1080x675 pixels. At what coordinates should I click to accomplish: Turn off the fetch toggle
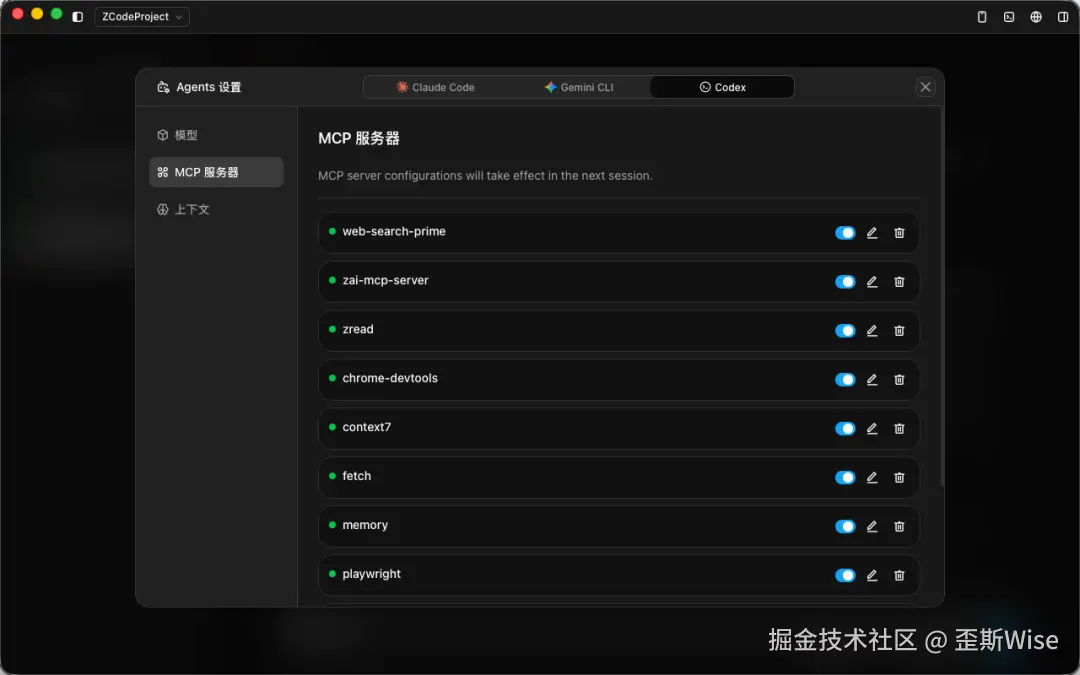(845, 477)
